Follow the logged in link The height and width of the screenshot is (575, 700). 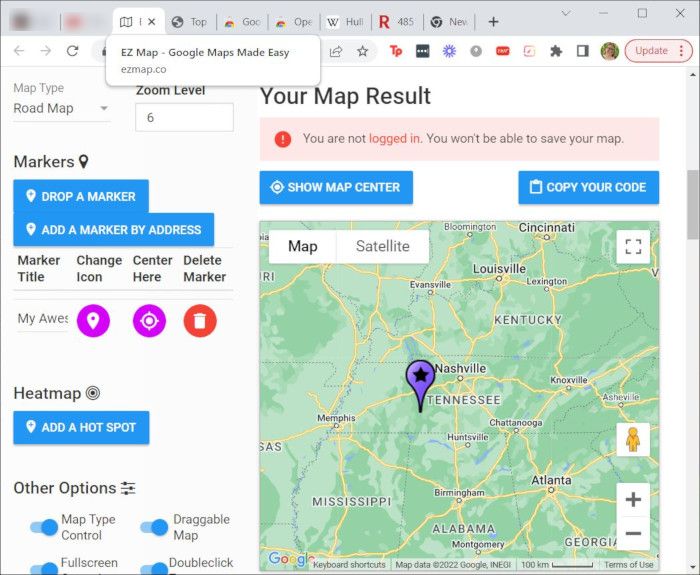pyautogui.click(x=395, y=139)
